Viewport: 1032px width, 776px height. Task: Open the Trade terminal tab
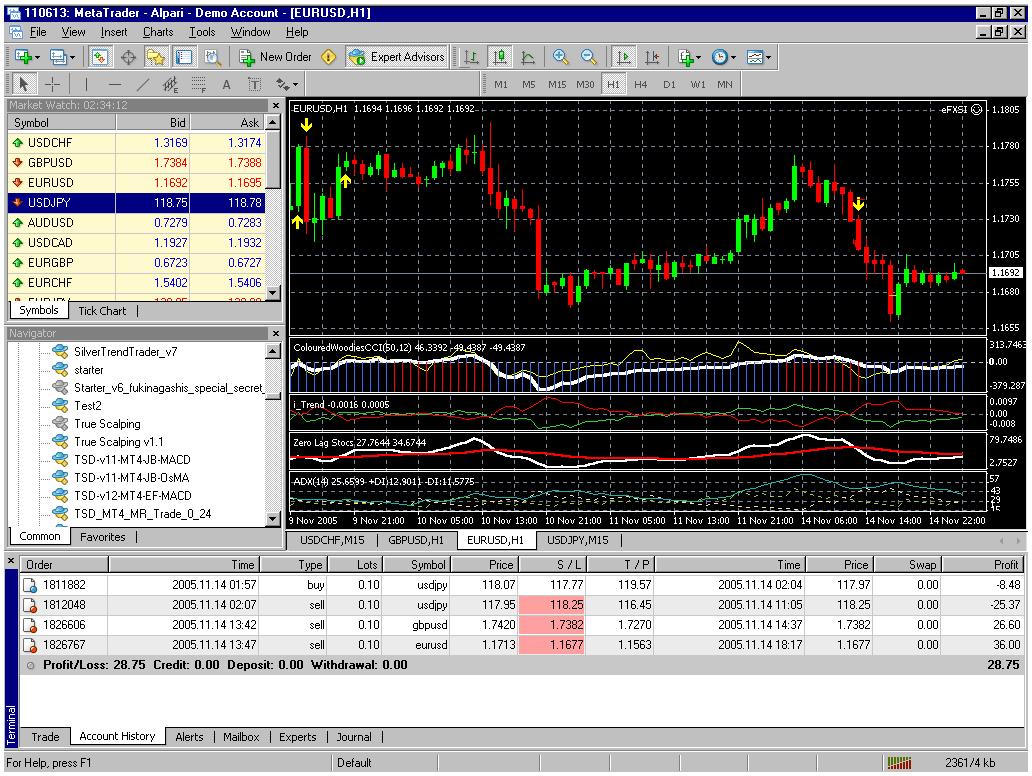45,737
